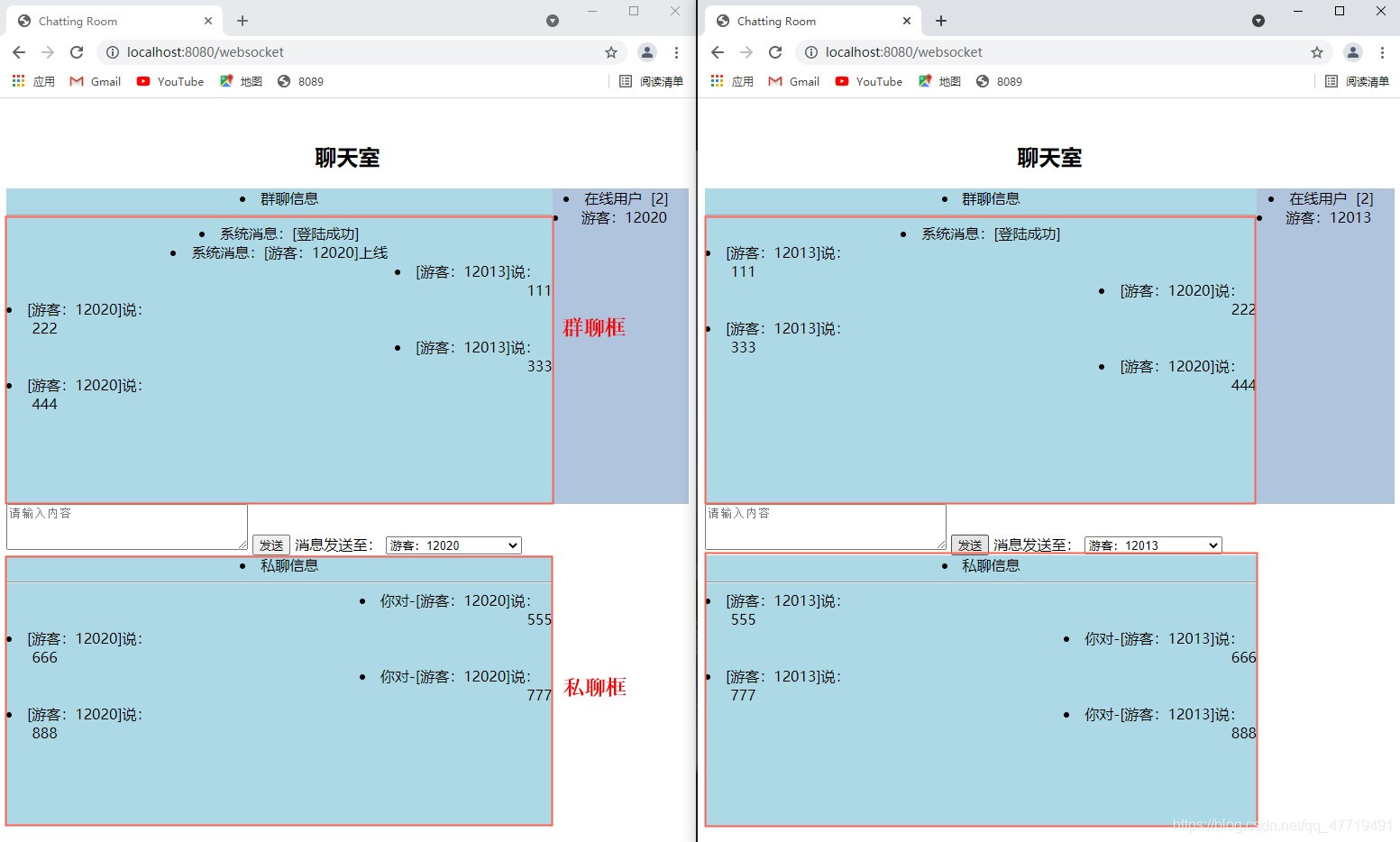1400x842 pixels.
Task: Go forward in left browser window
Action: point(48,52)
